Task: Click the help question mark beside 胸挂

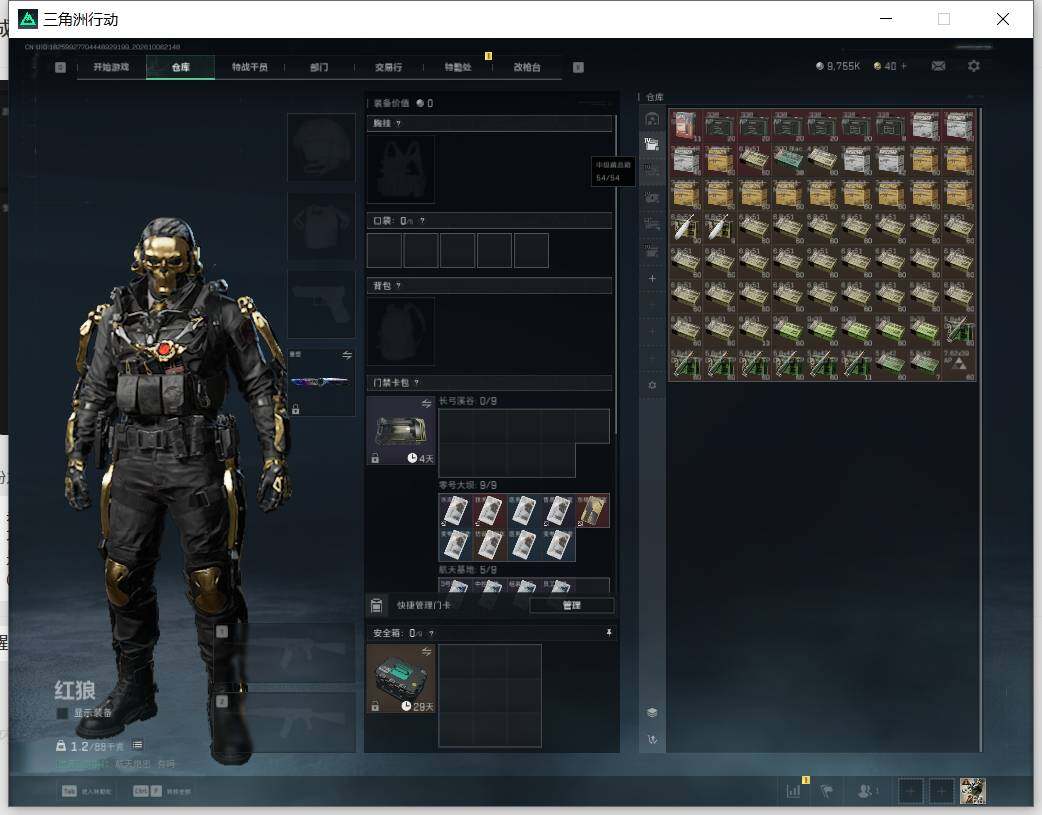Action: [398, 124]
